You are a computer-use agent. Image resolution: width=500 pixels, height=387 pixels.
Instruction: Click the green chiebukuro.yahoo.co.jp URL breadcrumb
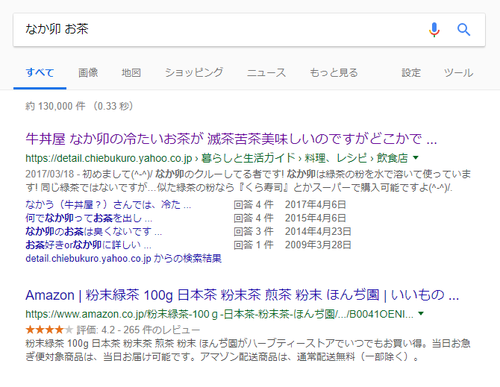(217, 158)
